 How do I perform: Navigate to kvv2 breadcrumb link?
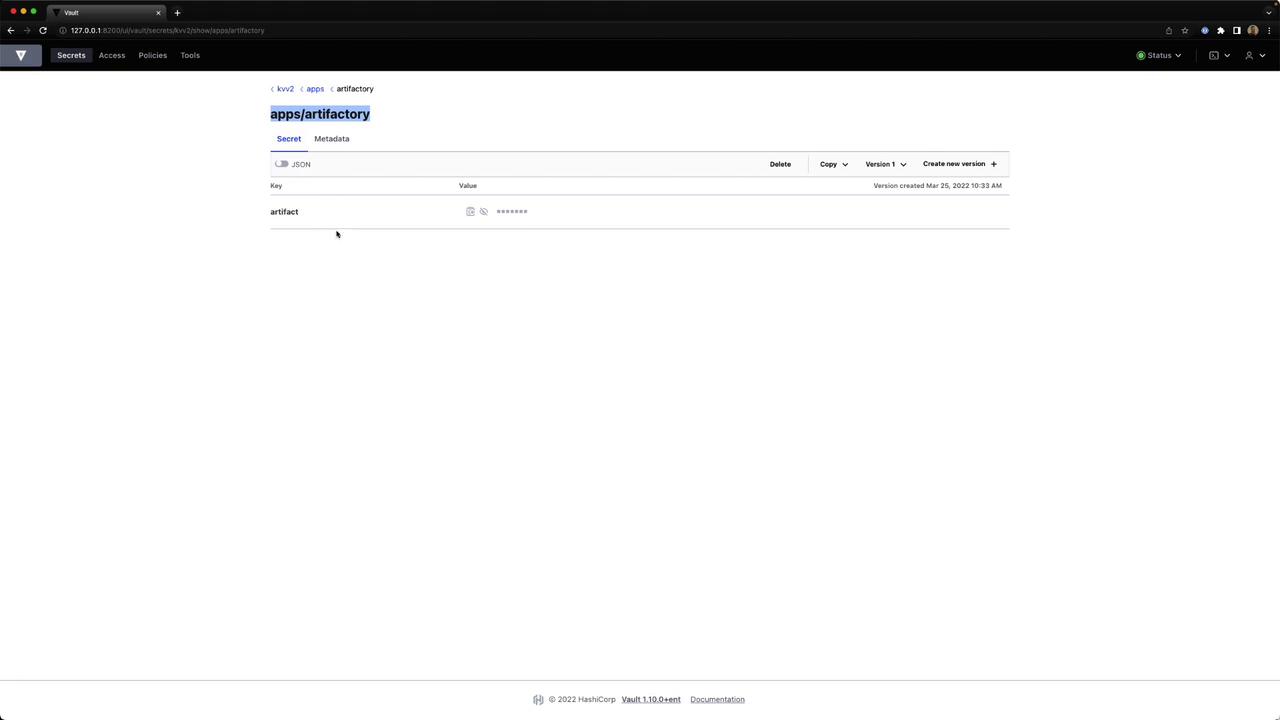(285, 89)
